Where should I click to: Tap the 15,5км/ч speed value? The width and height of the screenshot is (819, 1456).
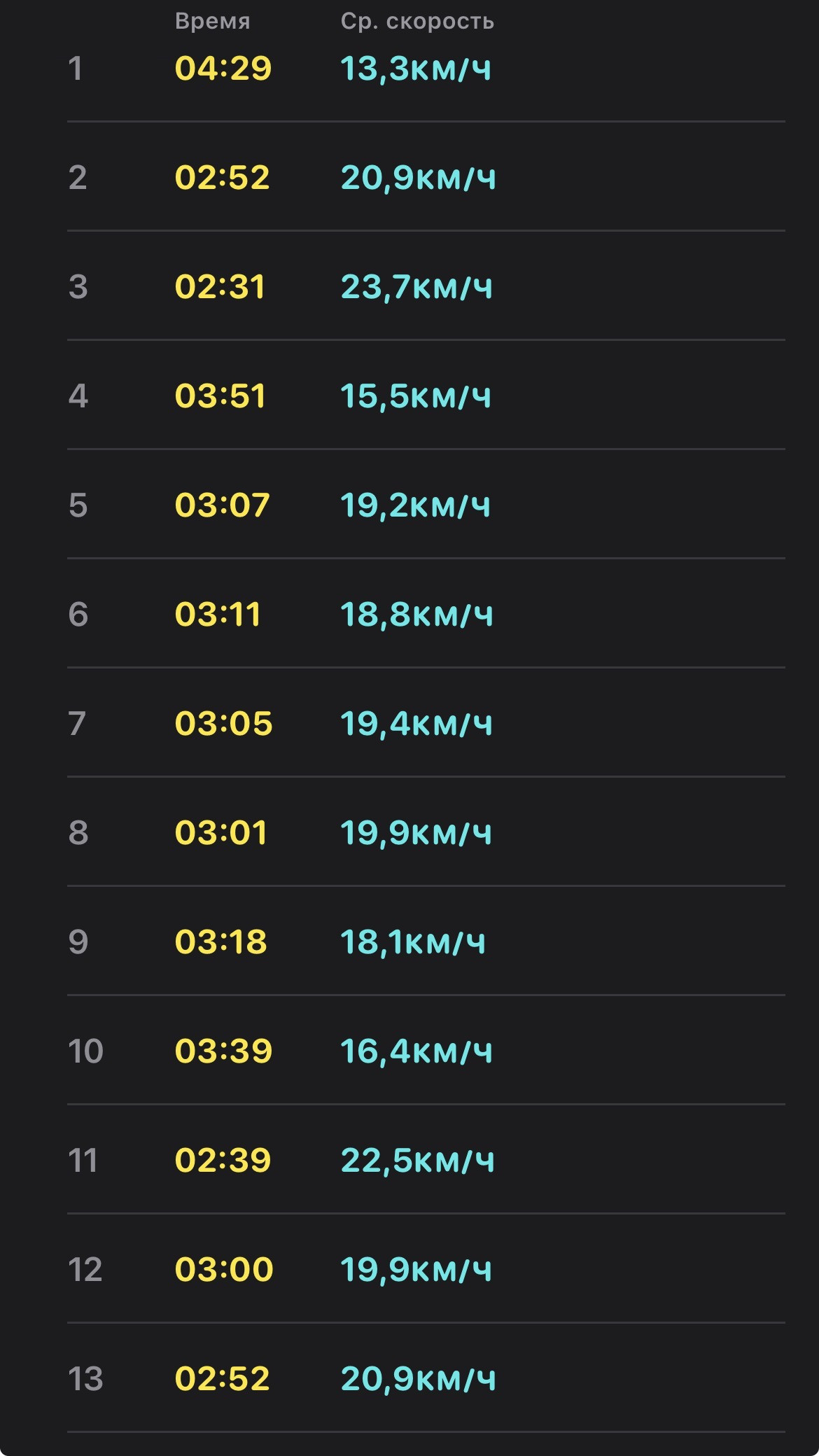[x=416, y=396]
